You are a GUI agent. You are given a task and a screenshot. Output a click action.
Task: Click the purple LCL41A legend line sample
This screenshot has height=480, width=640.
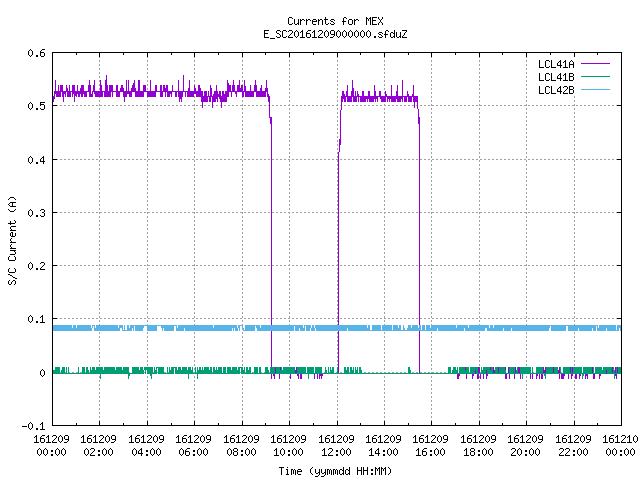[x=595, y=64]
